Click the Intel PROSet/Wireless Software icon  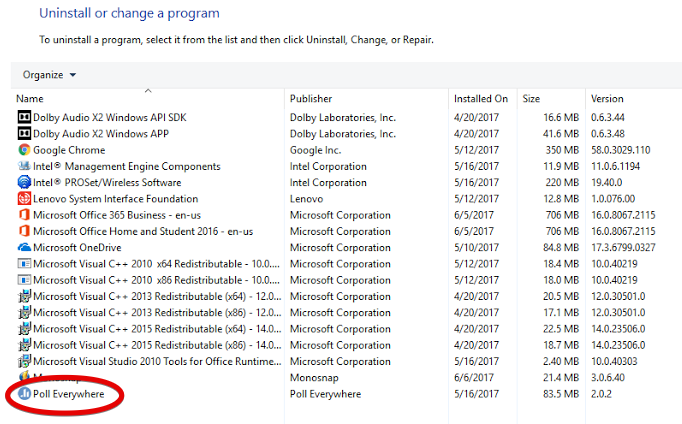[x=24, y=183]
